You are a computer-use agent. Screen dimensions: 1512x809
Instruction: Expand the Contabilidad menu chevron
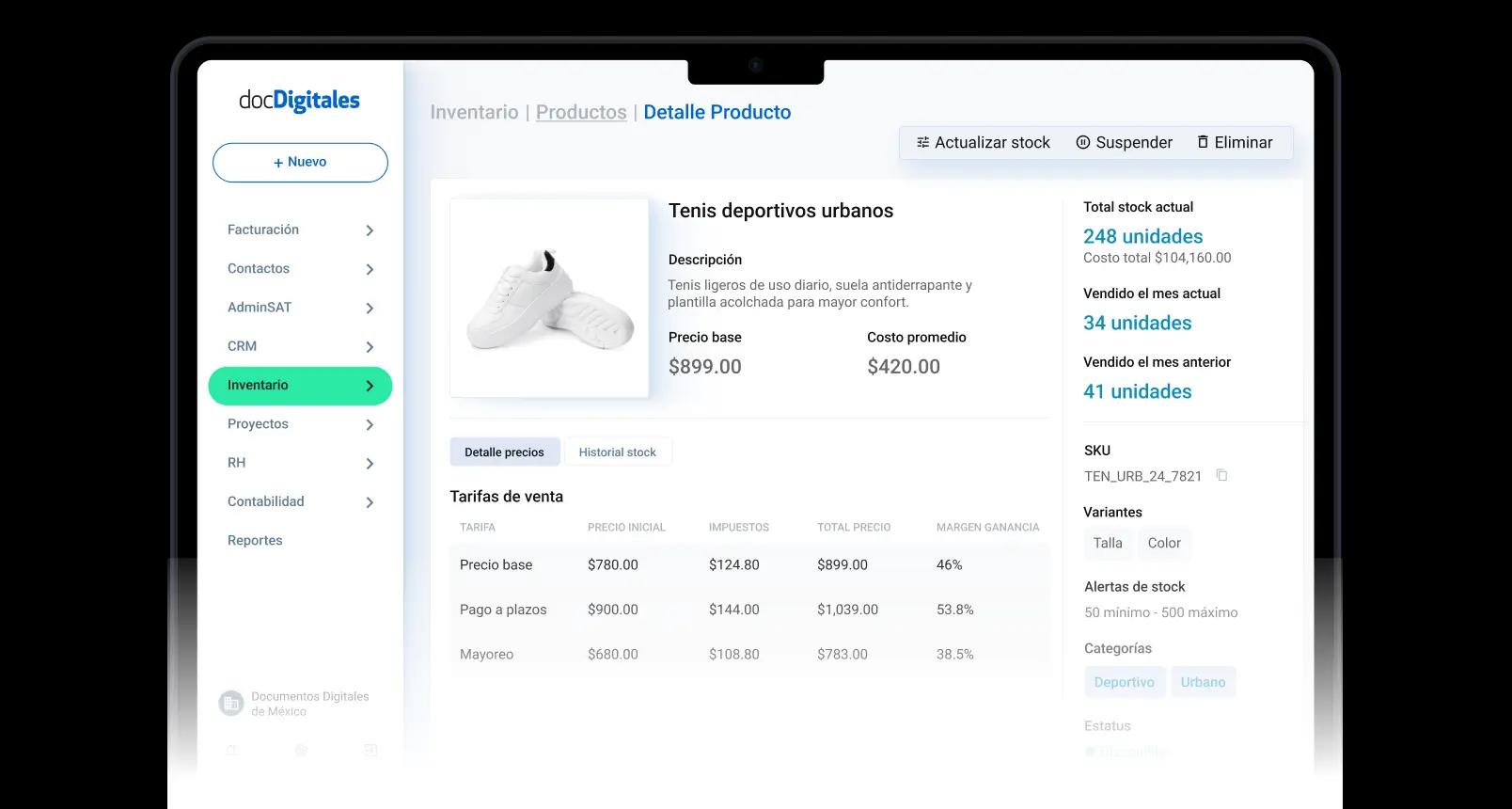(x=370, y=502)
